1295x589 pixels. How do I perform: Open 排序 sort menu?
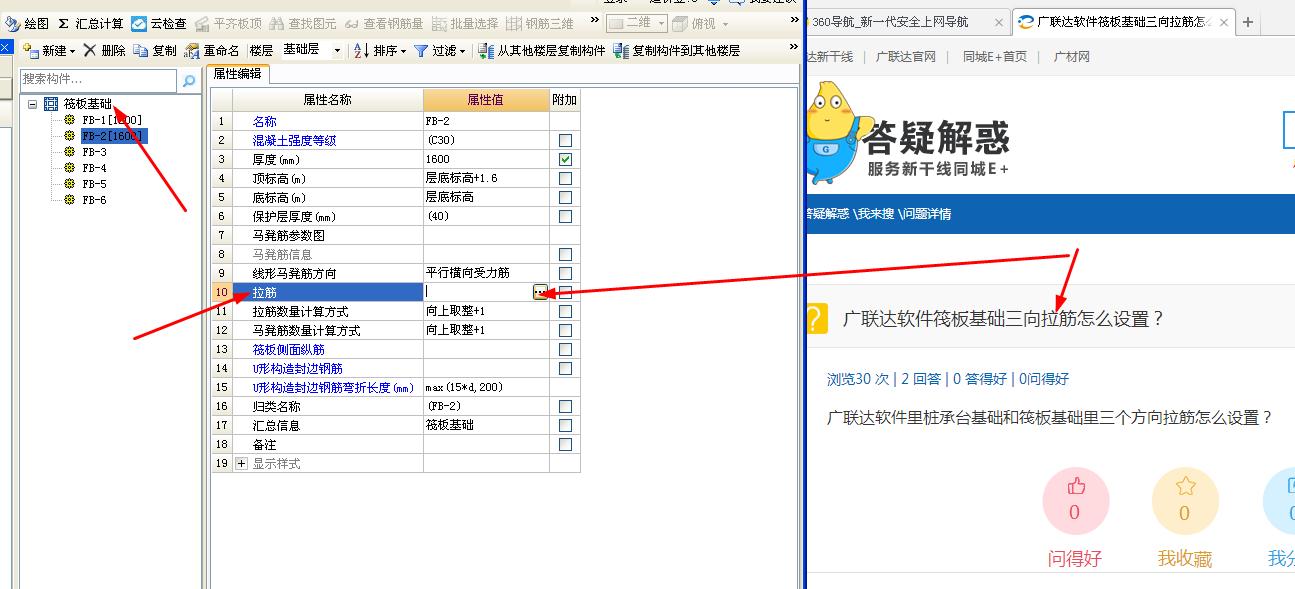(380, 50)
